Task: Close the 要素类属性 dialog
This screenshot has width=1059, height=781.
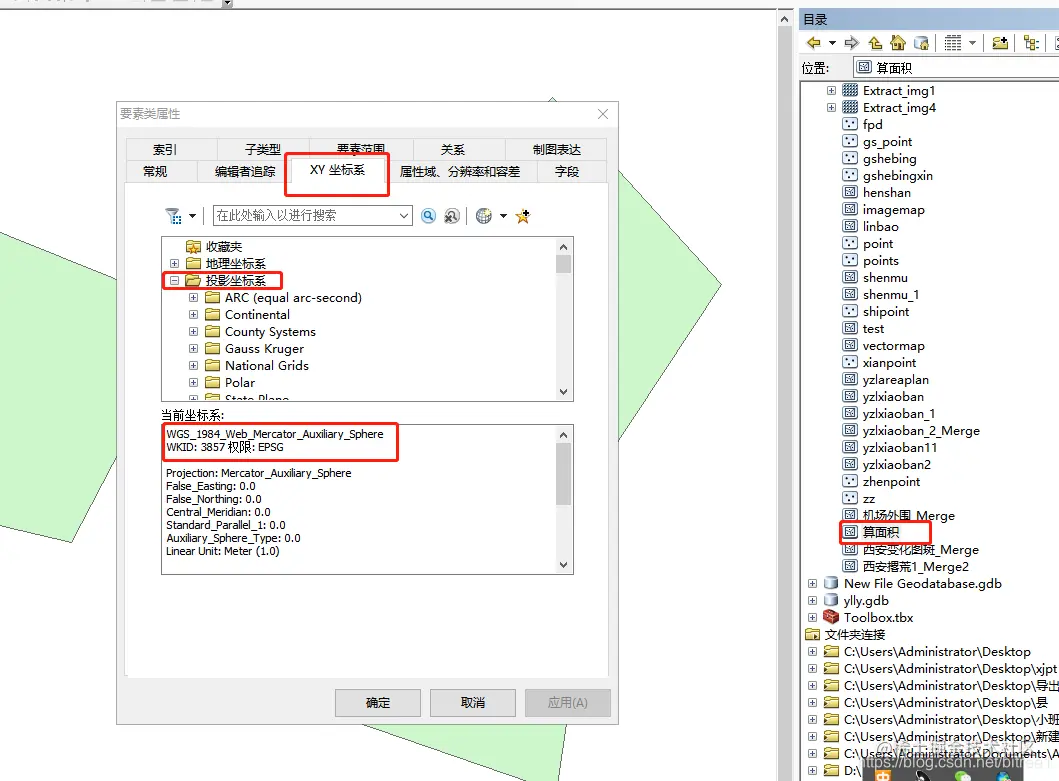Action: click(x=603, y=114)
